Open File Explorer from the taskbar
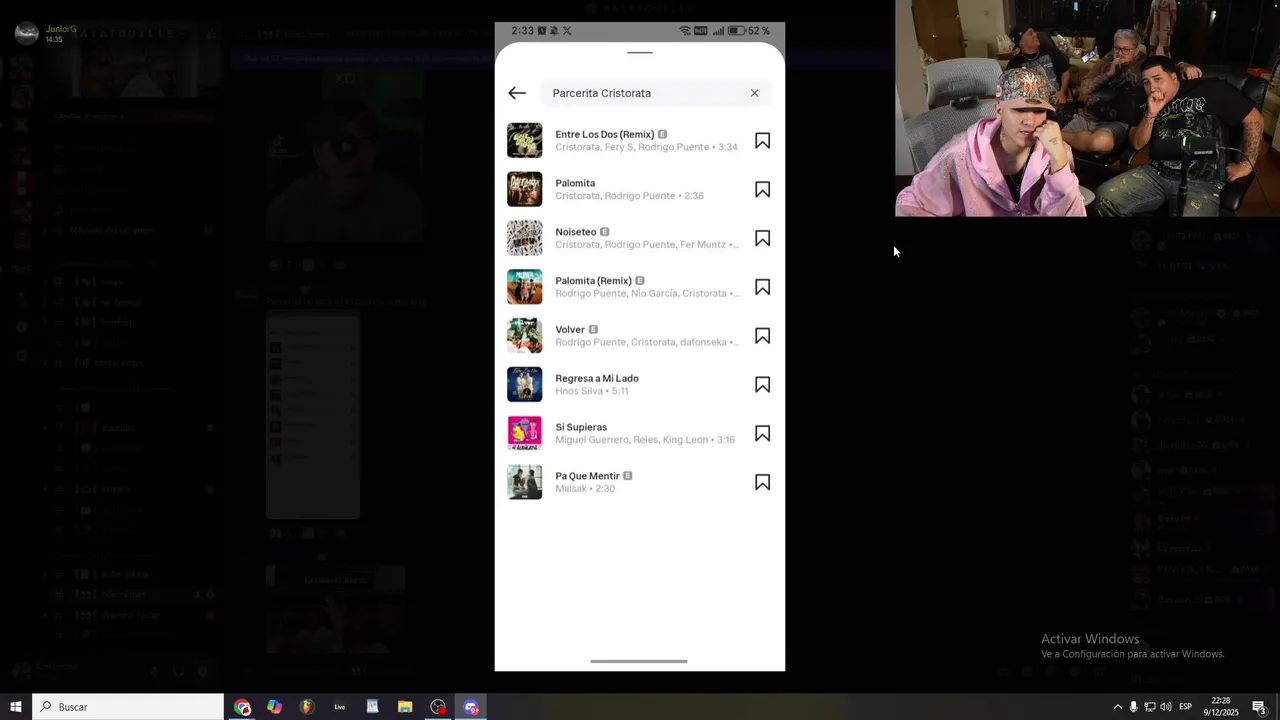 click(x=405, y=707)
